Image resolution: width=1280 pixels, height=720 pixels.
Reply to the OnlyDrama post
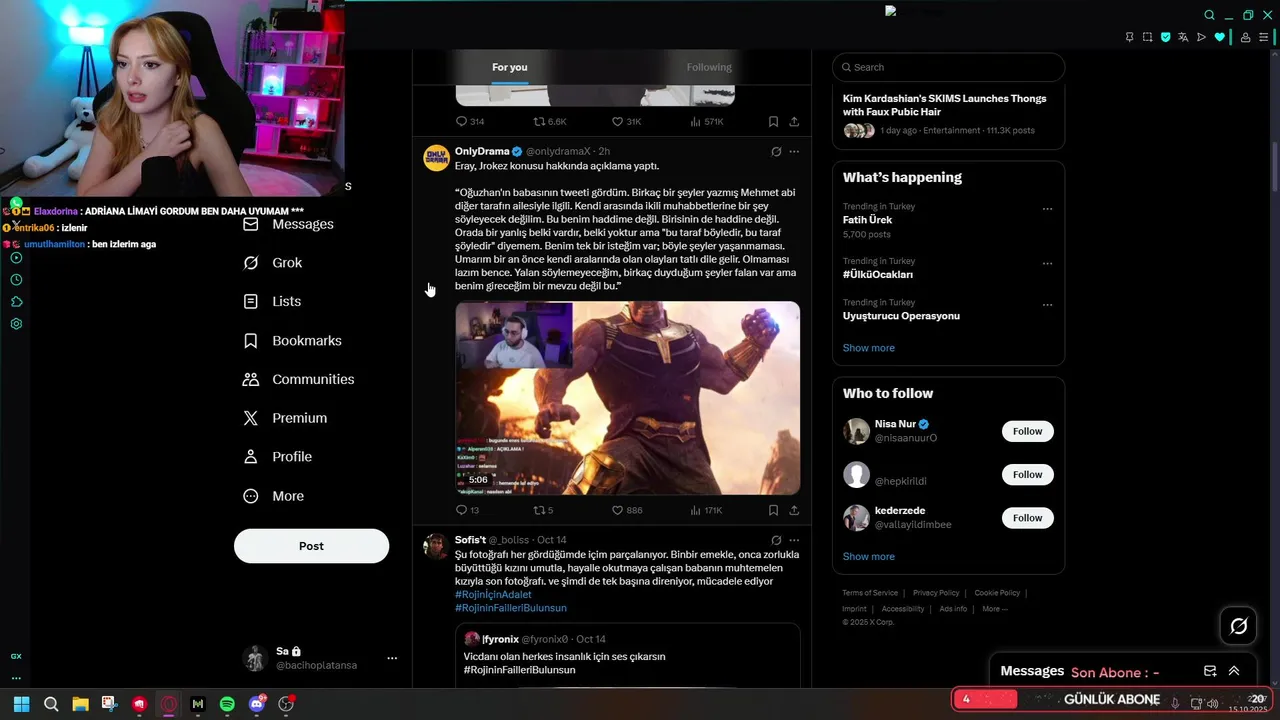pyautogui.click(x=467, y=510)
